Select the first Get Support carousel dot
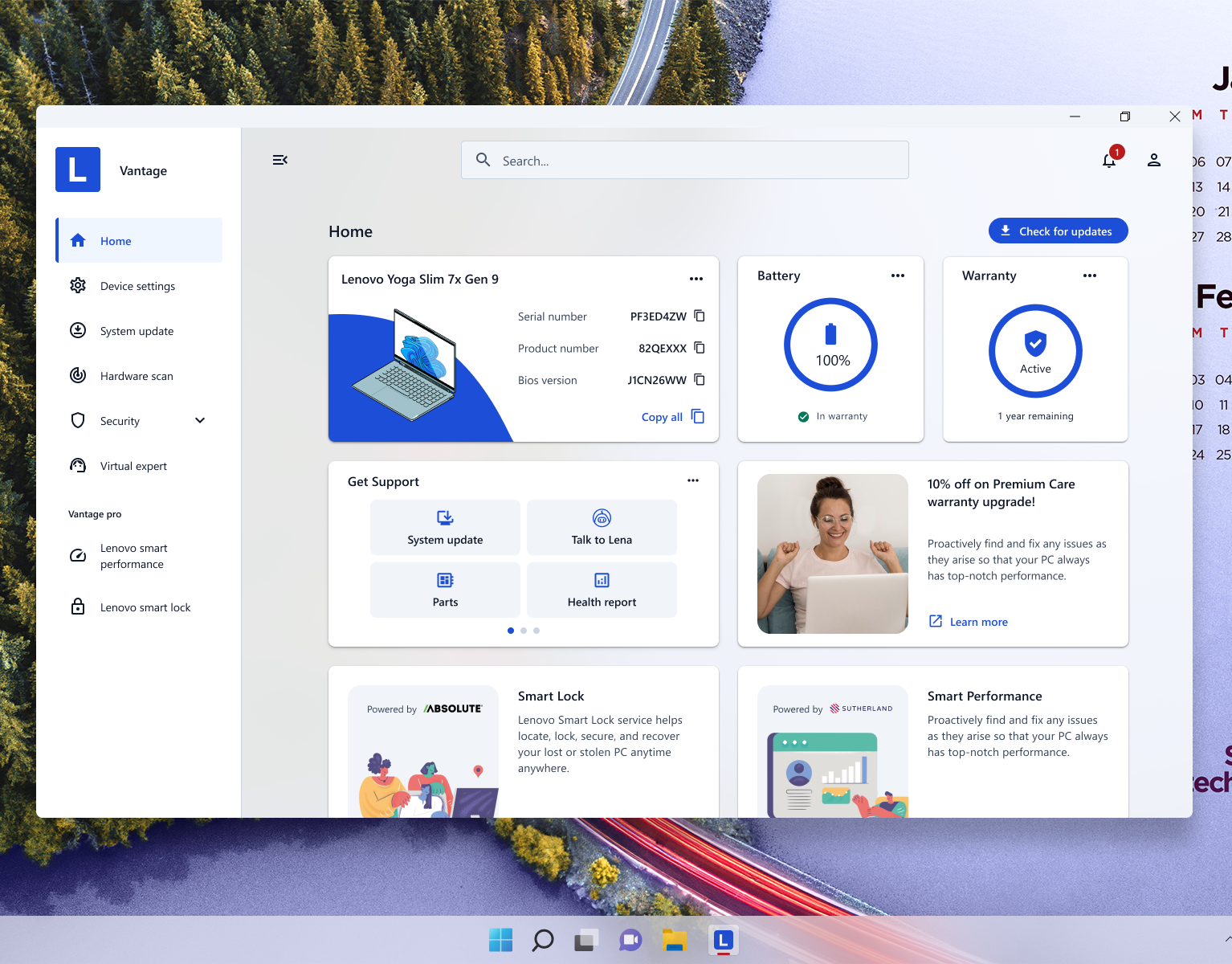 511,631
